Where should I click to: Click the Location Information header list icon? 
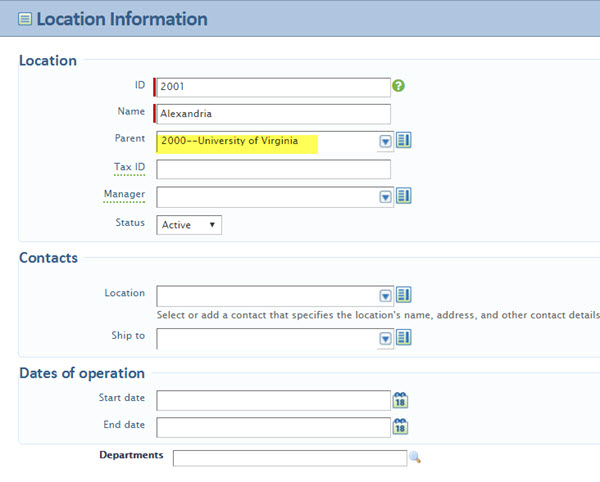coord(24,19)
